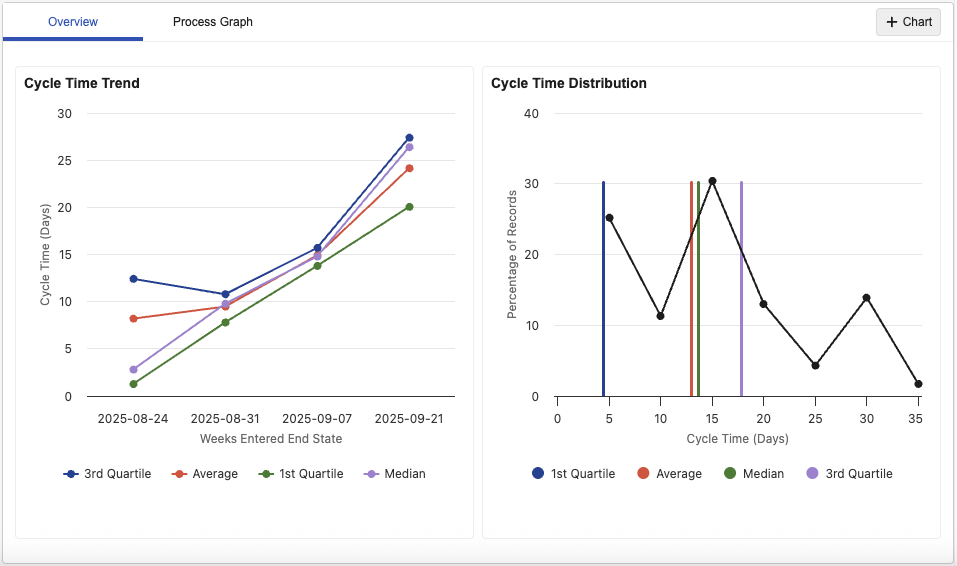This screenshot has width=957, height=566.
Task: Click the distribution peak point at 15 days
Action: [712, 181]
